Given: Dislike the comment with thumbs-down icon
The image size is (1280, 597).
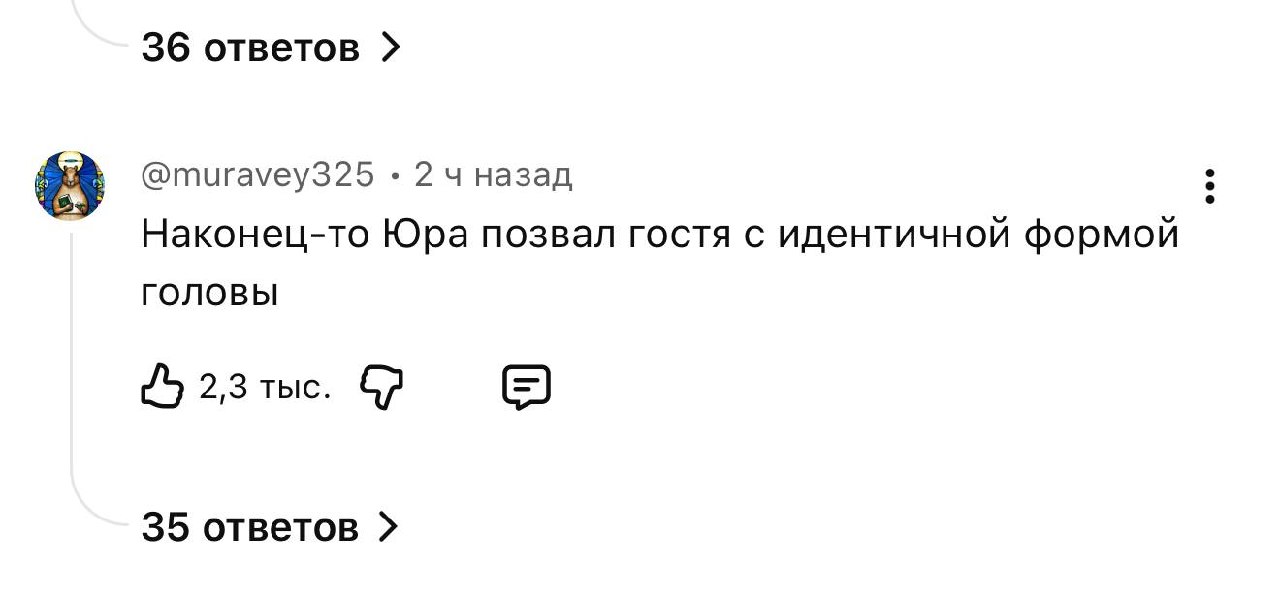Looking at the screenshot, I should tap(380, 387).
